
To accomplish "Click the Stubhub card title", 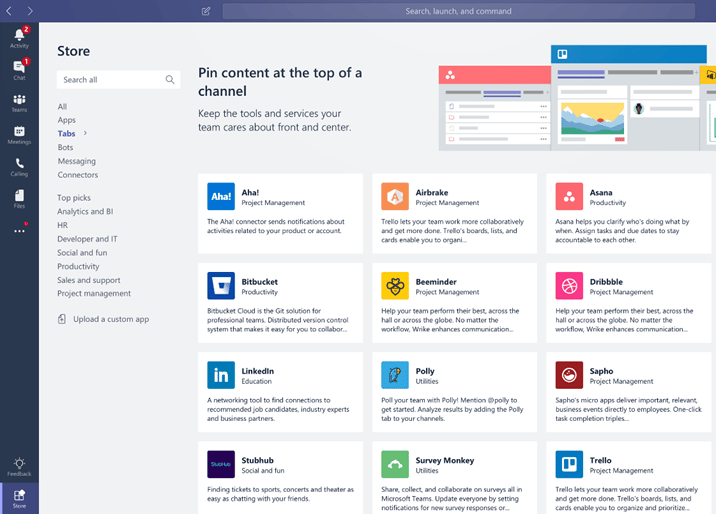I will 258,460.
